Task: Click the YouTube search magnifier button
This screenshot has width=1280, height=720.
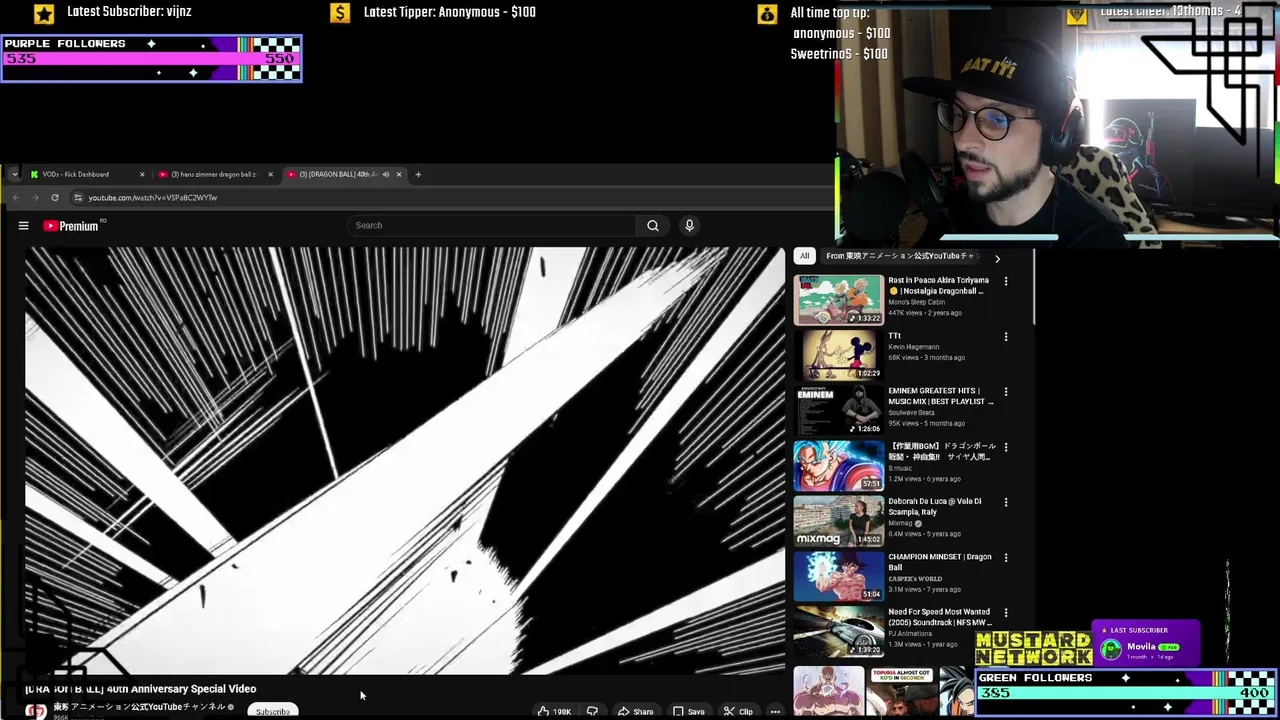Action: click(x=653, y=225)
